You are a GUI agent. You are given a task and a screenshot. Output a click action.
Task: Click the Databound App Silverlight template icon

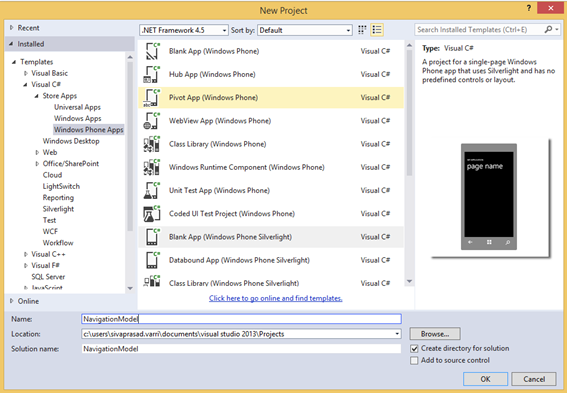pos(152,260)
